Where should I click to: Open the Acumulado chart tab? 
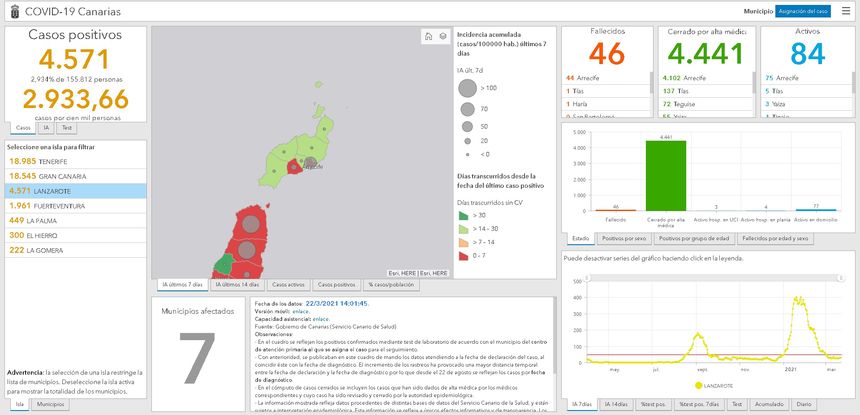pyautogui.click(x=768, y=405)
